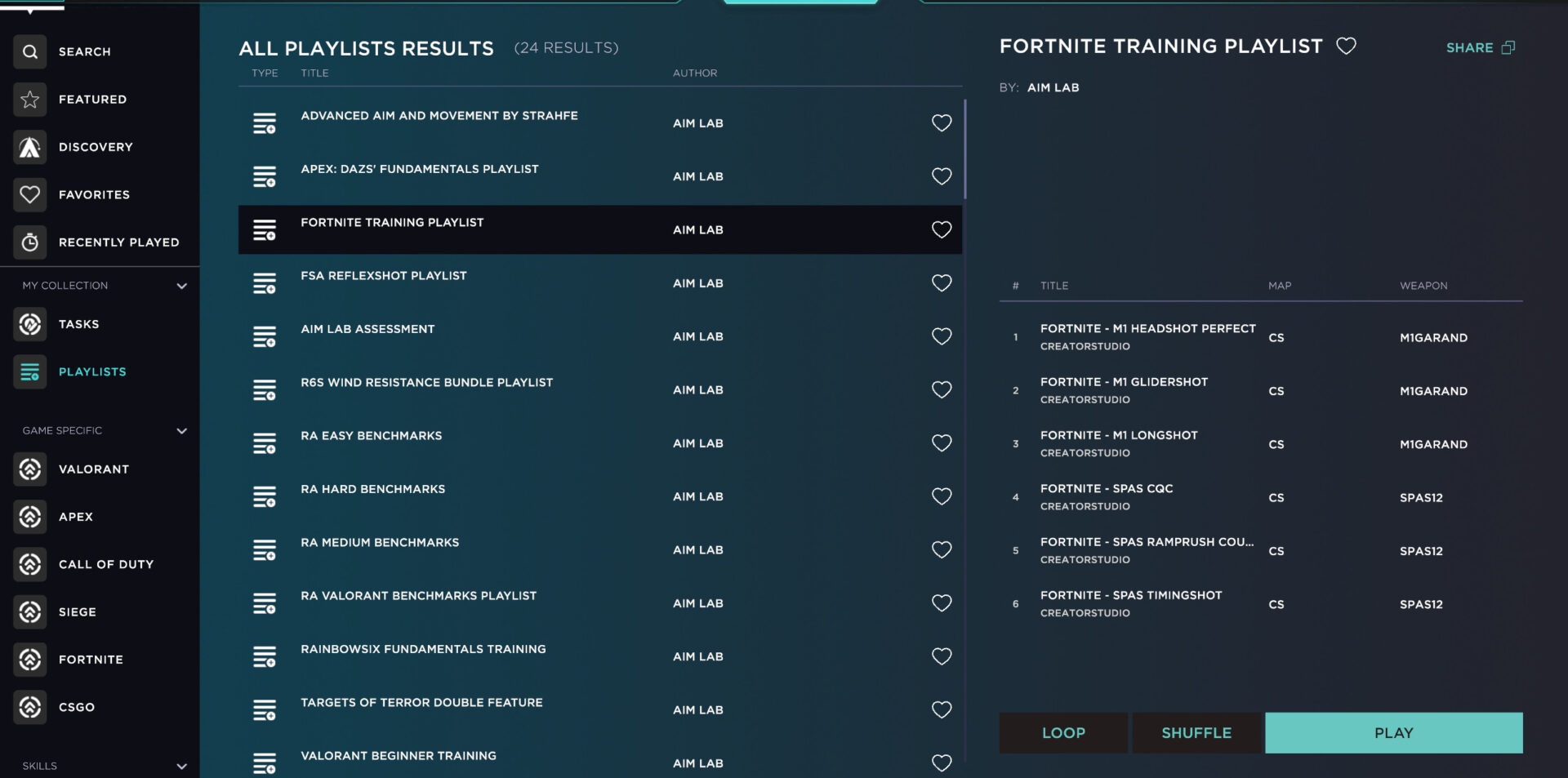Select the Tasks icon under My Collection

click(29, 324)
